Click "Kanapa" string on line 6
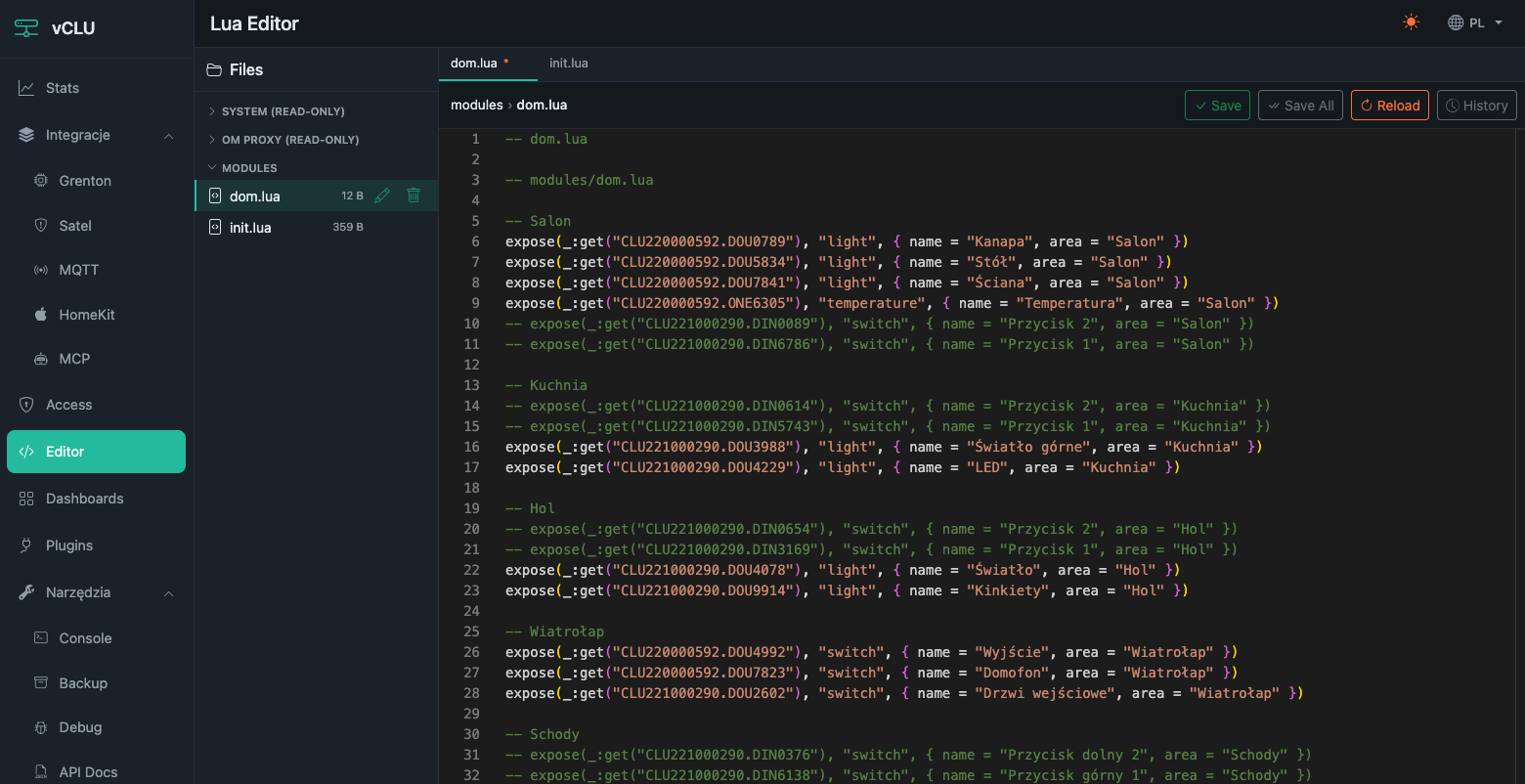Viewport: 1525px width, 784px height. coord(999,241)
